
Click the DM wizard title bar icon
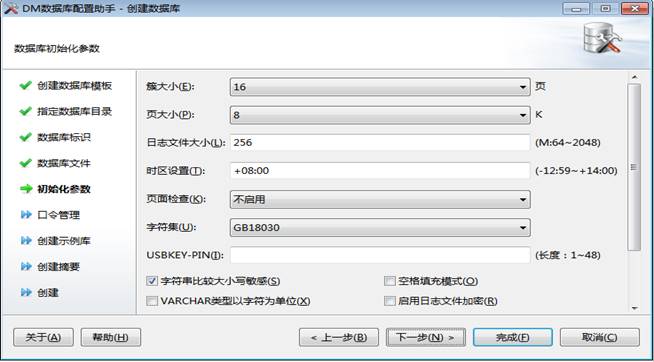(x=10, y=8)
